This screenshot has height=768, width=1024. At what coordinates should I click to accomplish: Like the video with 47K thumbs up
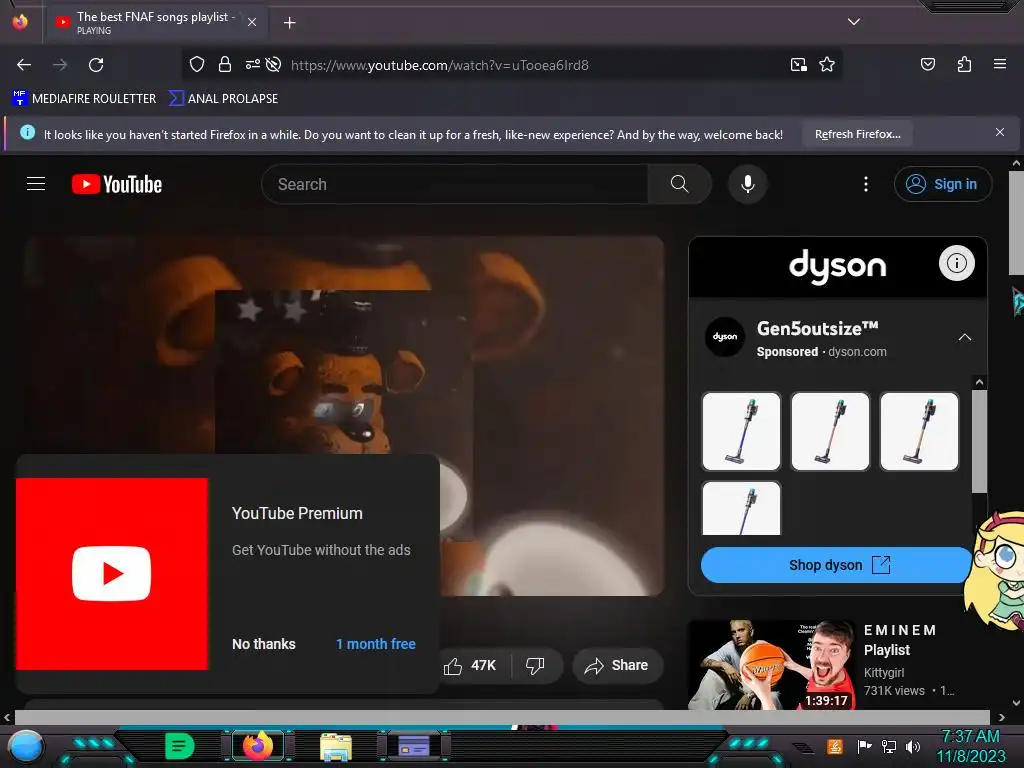click(470, 665)
